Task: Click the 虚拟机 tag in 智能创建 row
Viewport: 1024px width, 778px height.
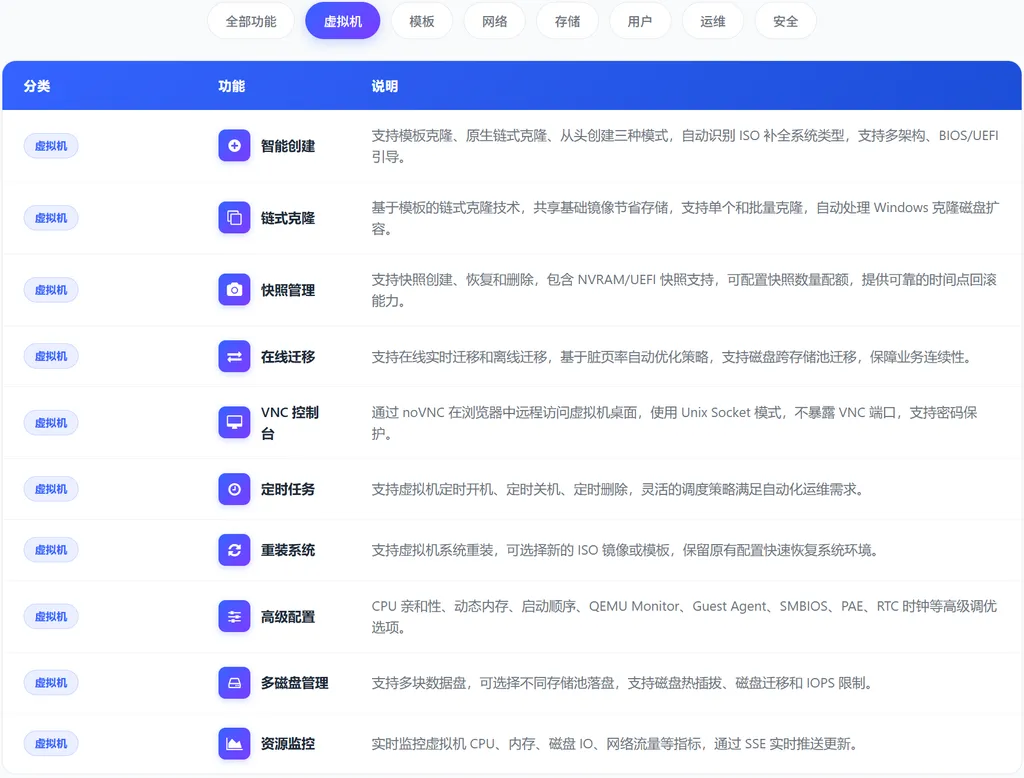Action: coord(51,146)
